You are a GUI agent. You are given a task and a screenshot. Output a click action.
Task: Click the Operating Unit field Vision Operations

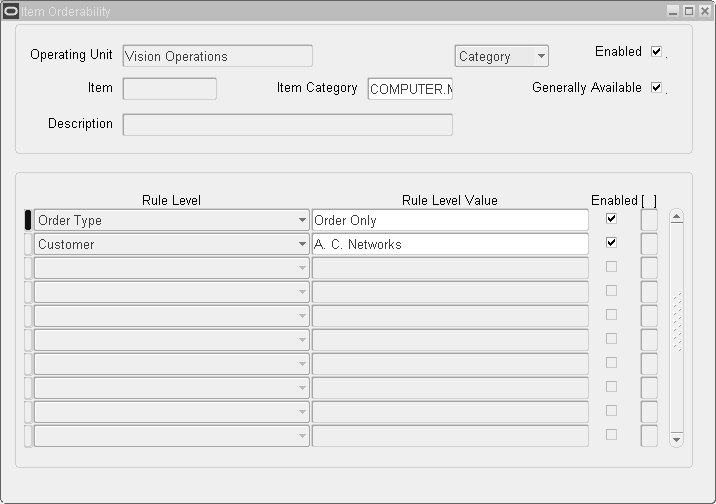coord(217,56)
